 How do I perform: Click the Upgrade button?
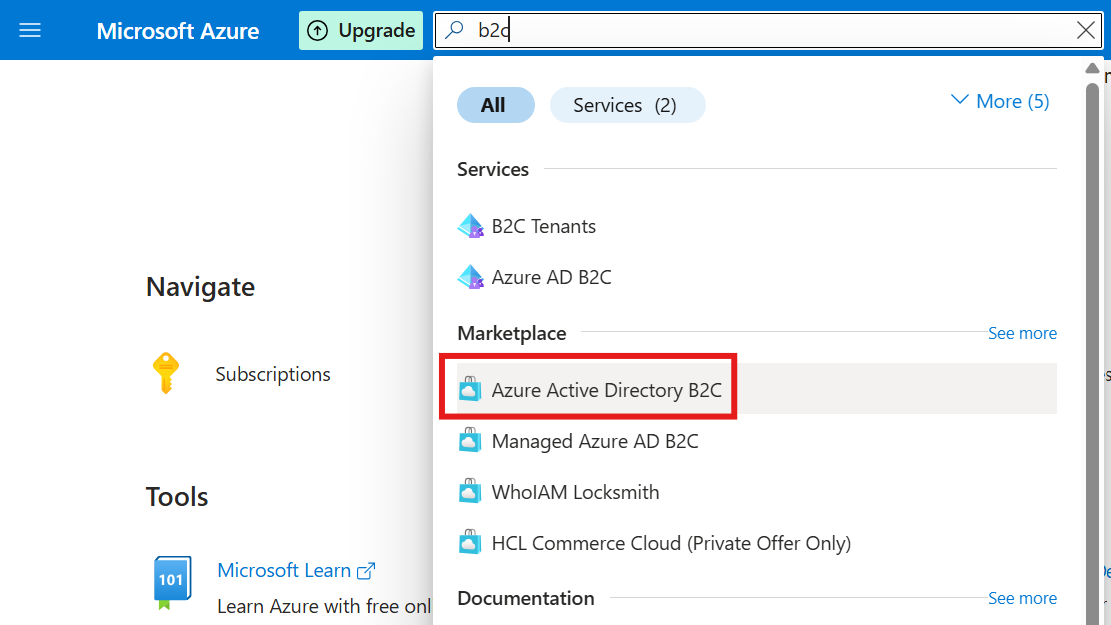(x=361, y=30)
